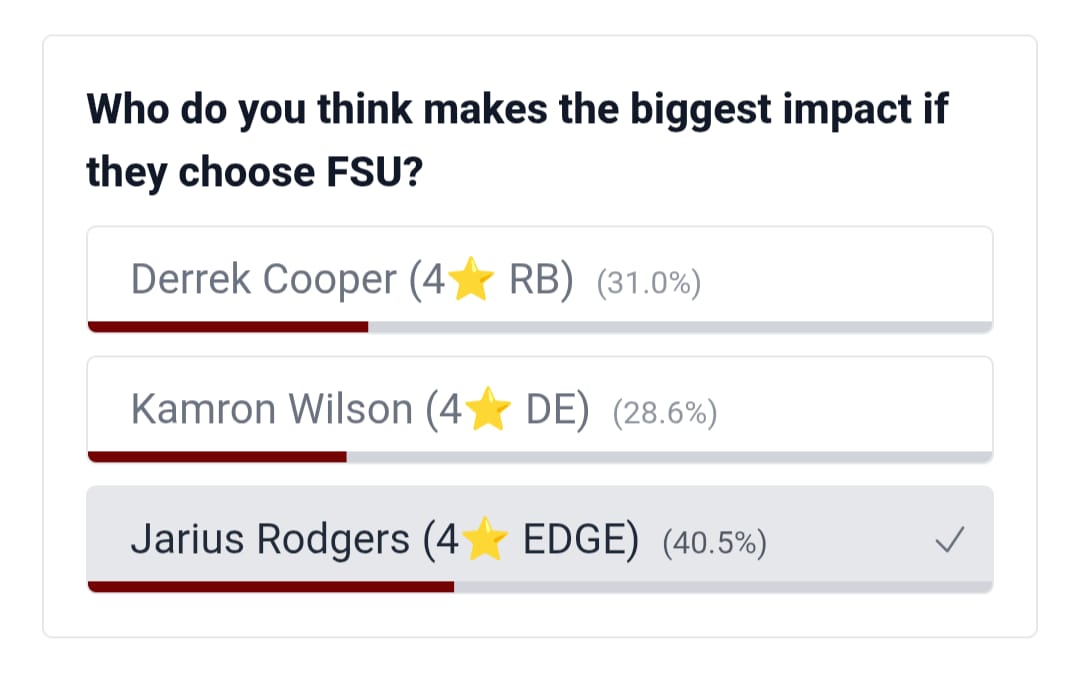Screen dimensions: 1080x694
Task: Click the gray unfilled bar under Derrek Cooper
Action: (681, 326)
